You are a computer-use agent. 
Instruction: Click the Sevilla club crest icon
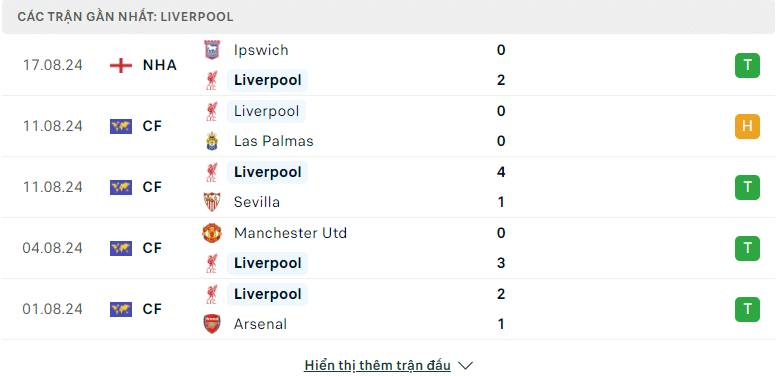(x=212, y=202)
